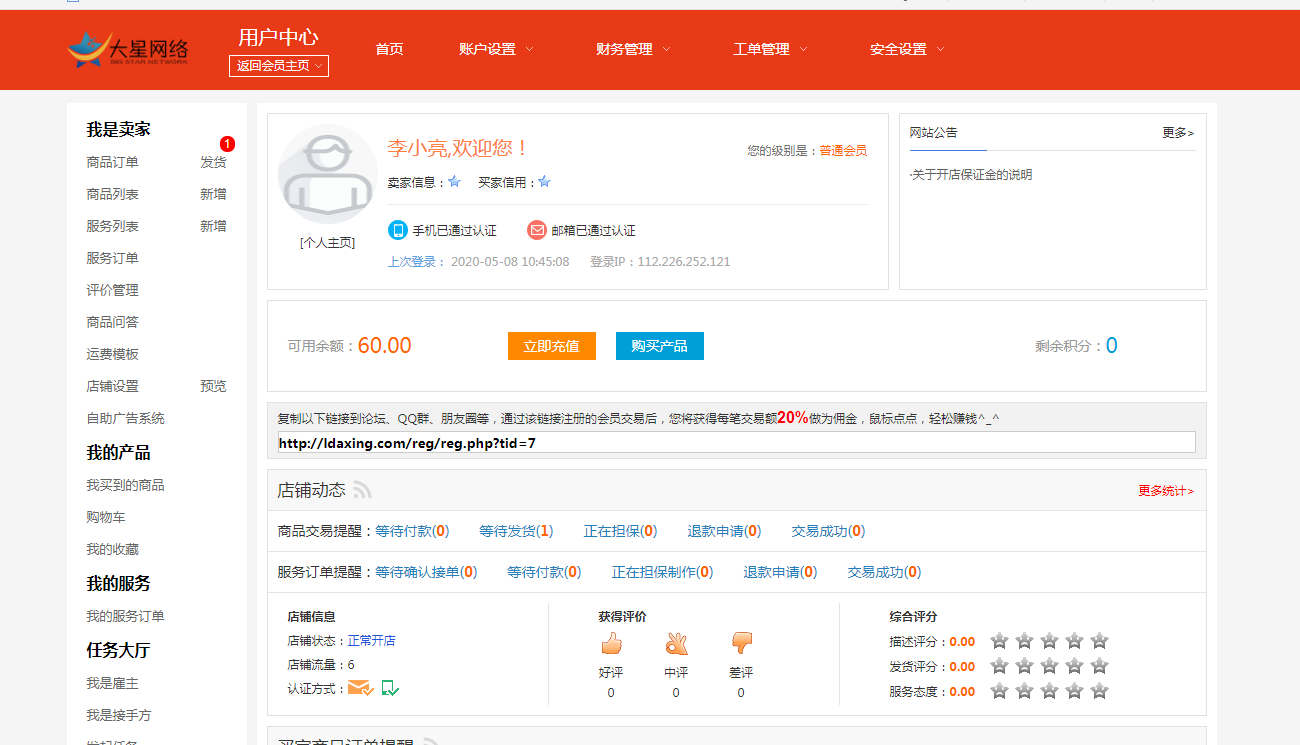Click 更多统计> in 店铺动态
The width and height of the screenshot is (1300, 745).
click(1166, 491)
